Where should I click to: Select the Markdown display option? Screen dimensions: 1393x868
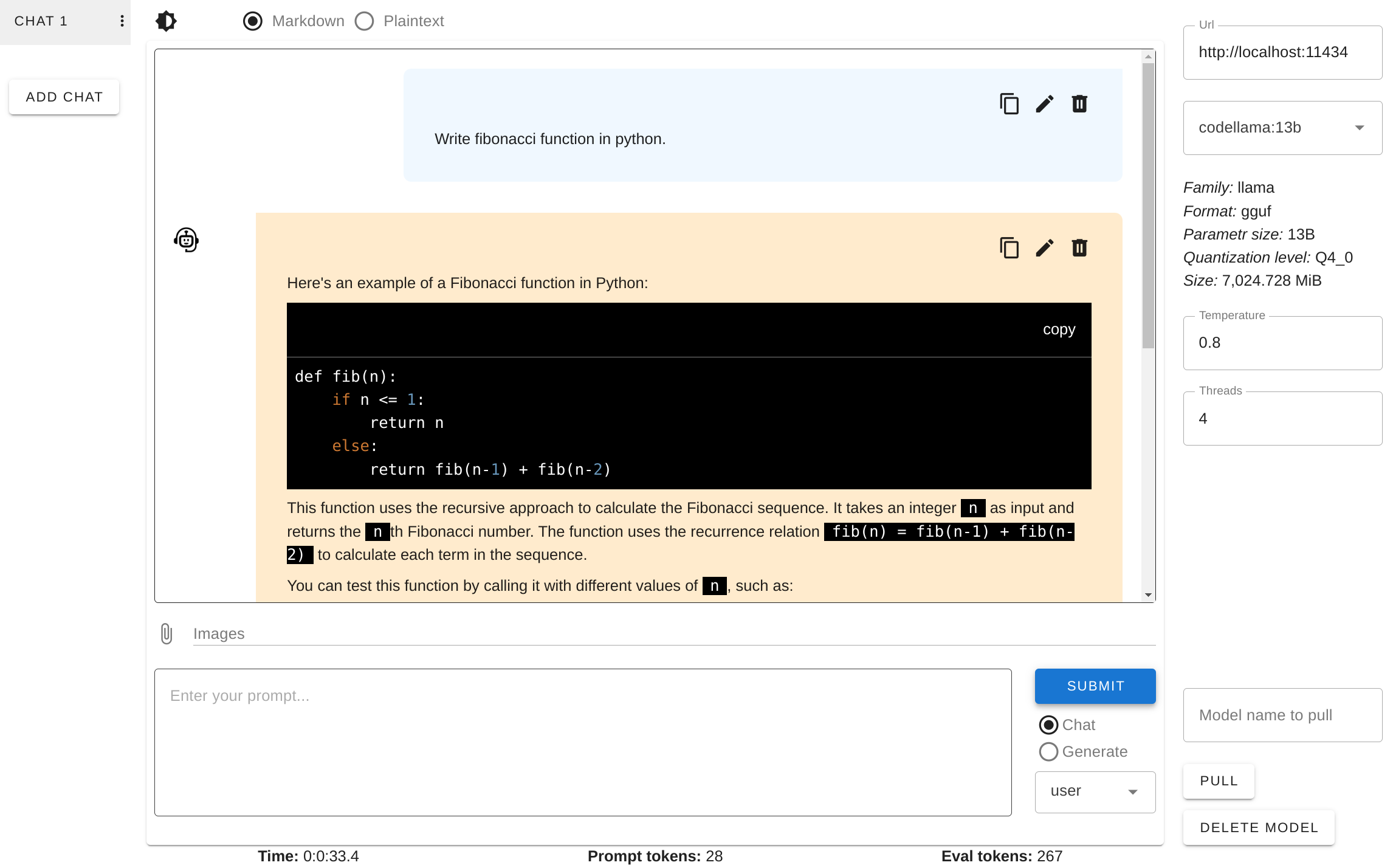(253, 21)
